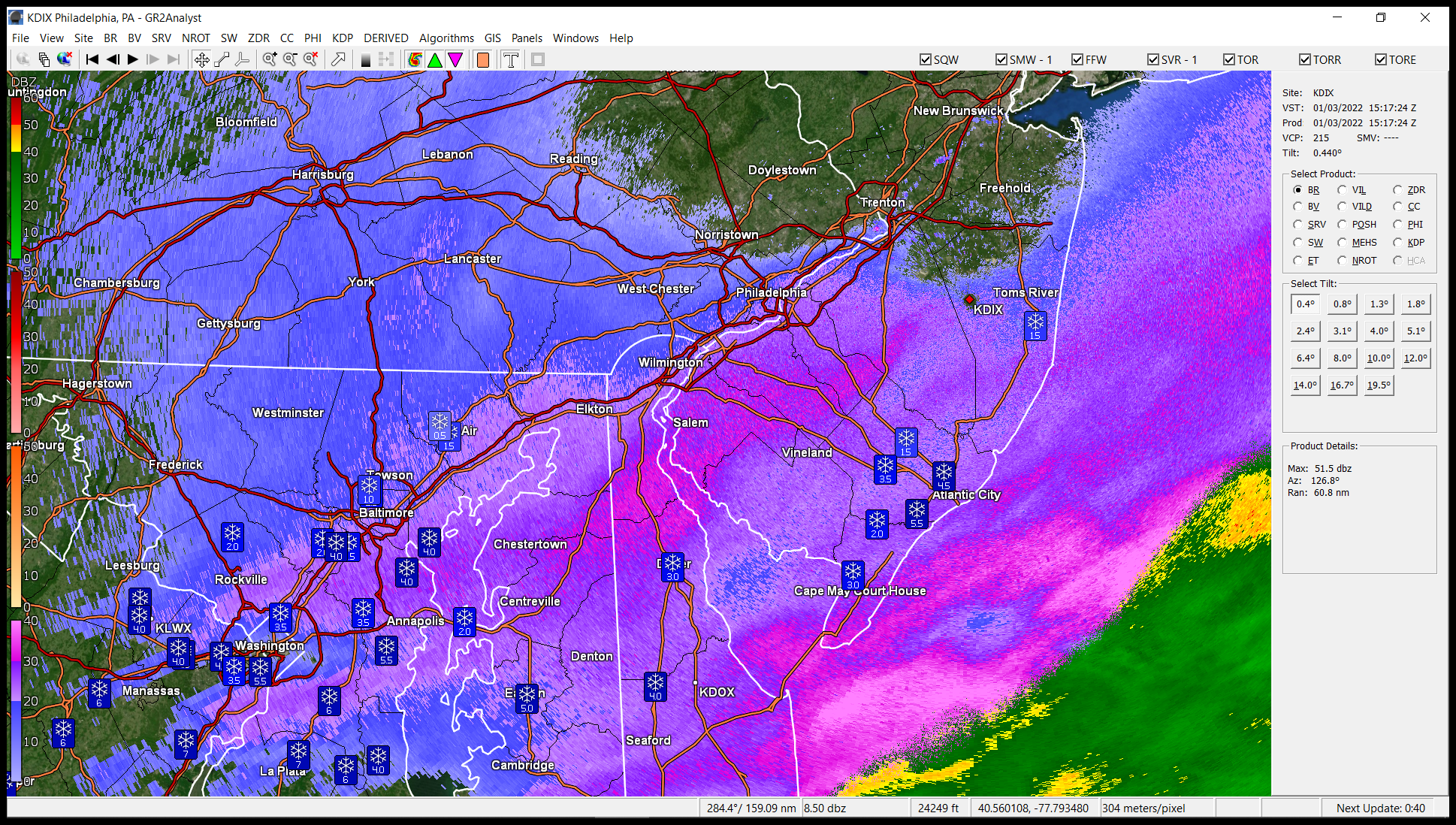Select the pan/move tool
This screenshot has height=825, width=1456.
point(201,59)
